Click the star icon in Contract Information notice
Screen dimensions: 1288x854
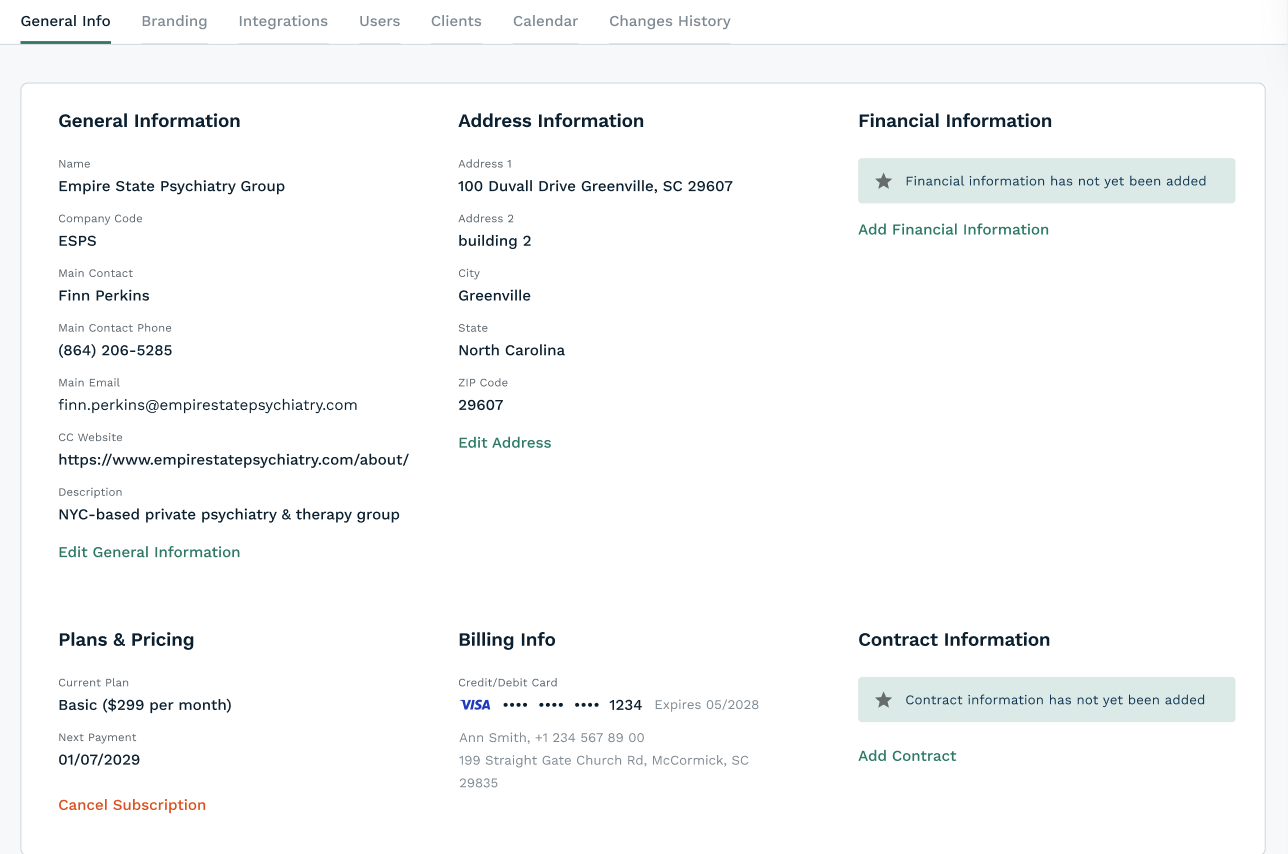pos(883,700)
